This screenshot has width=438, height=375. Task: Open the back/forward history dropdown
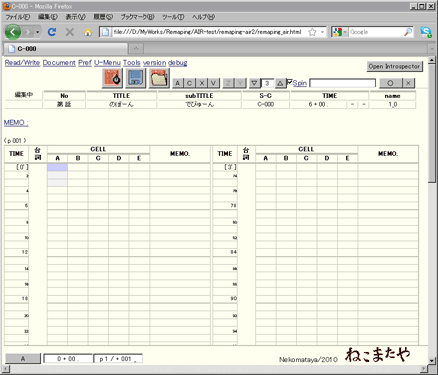pyautogui.click(x=37, y=32)
